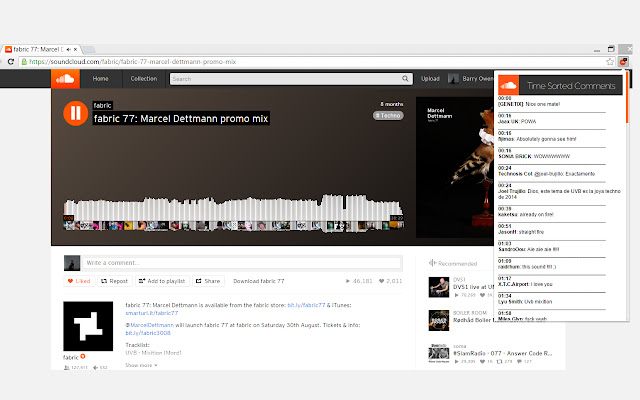Click the track title fabric 77: Marcel Dettmann promo mix
Screen dimensions: 640x400
181,118
